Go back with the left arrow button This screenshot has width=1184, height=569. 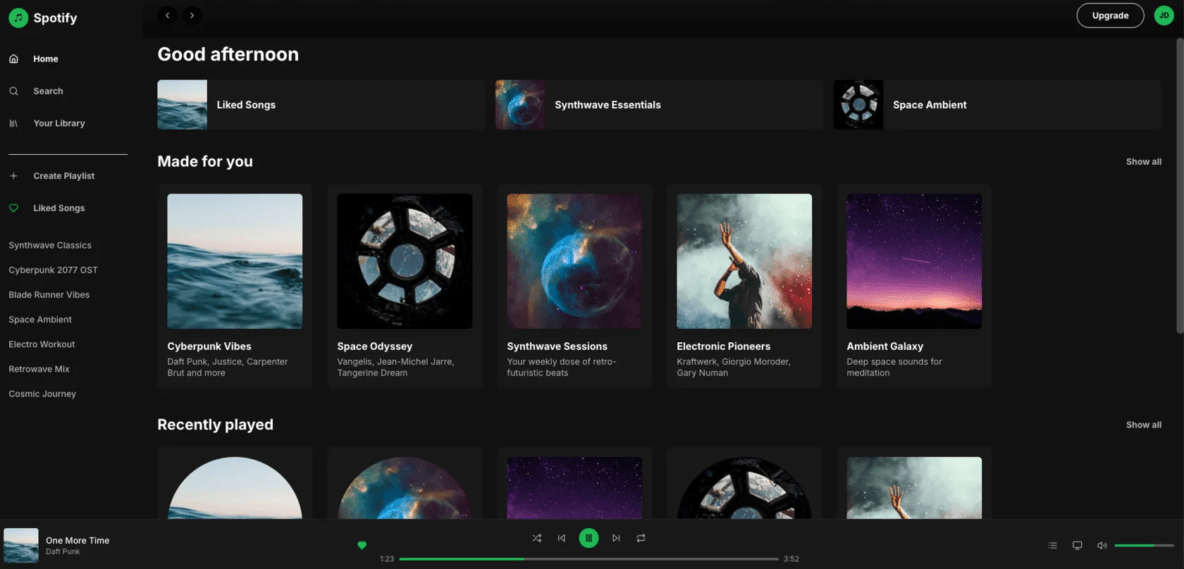168,14
